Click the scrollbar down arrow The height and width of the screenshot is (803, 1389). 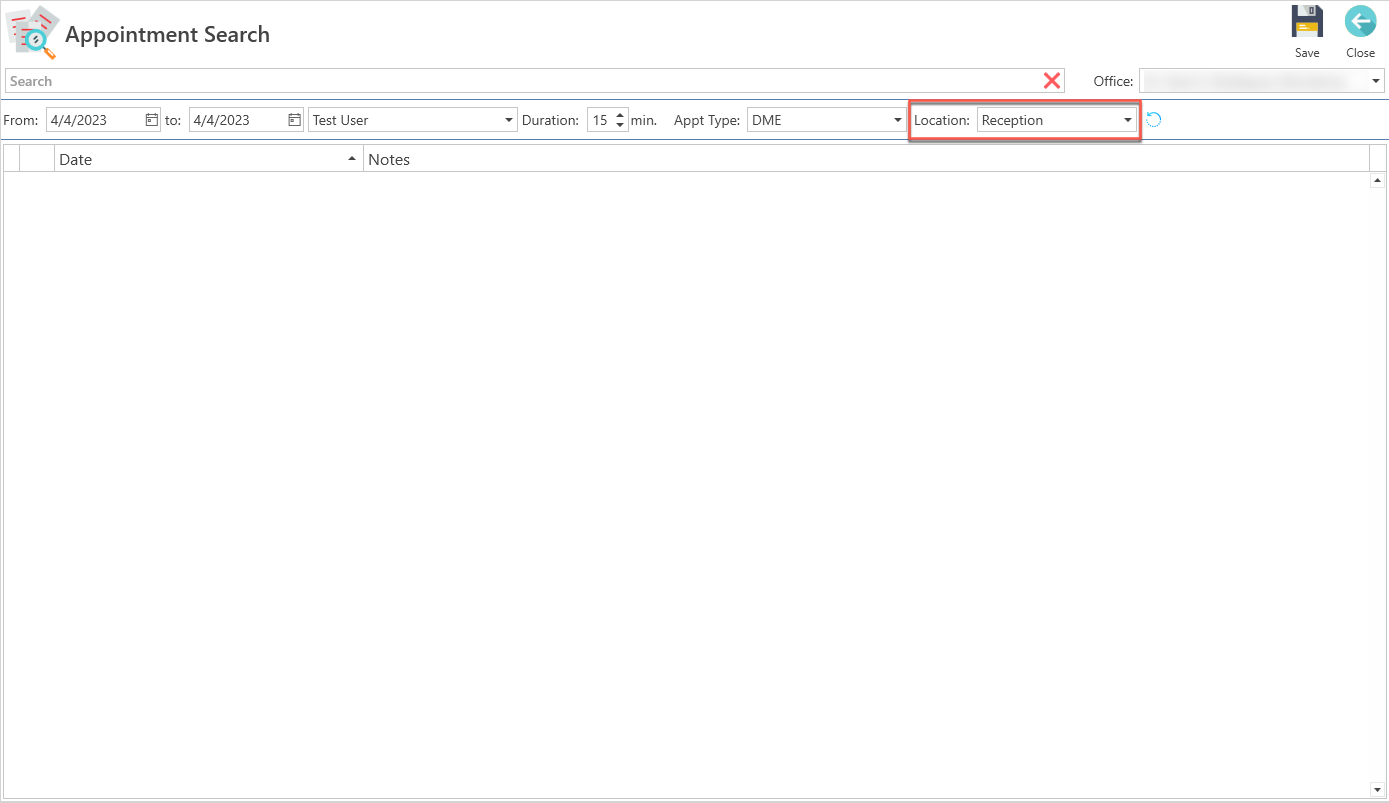[1377, 790]
